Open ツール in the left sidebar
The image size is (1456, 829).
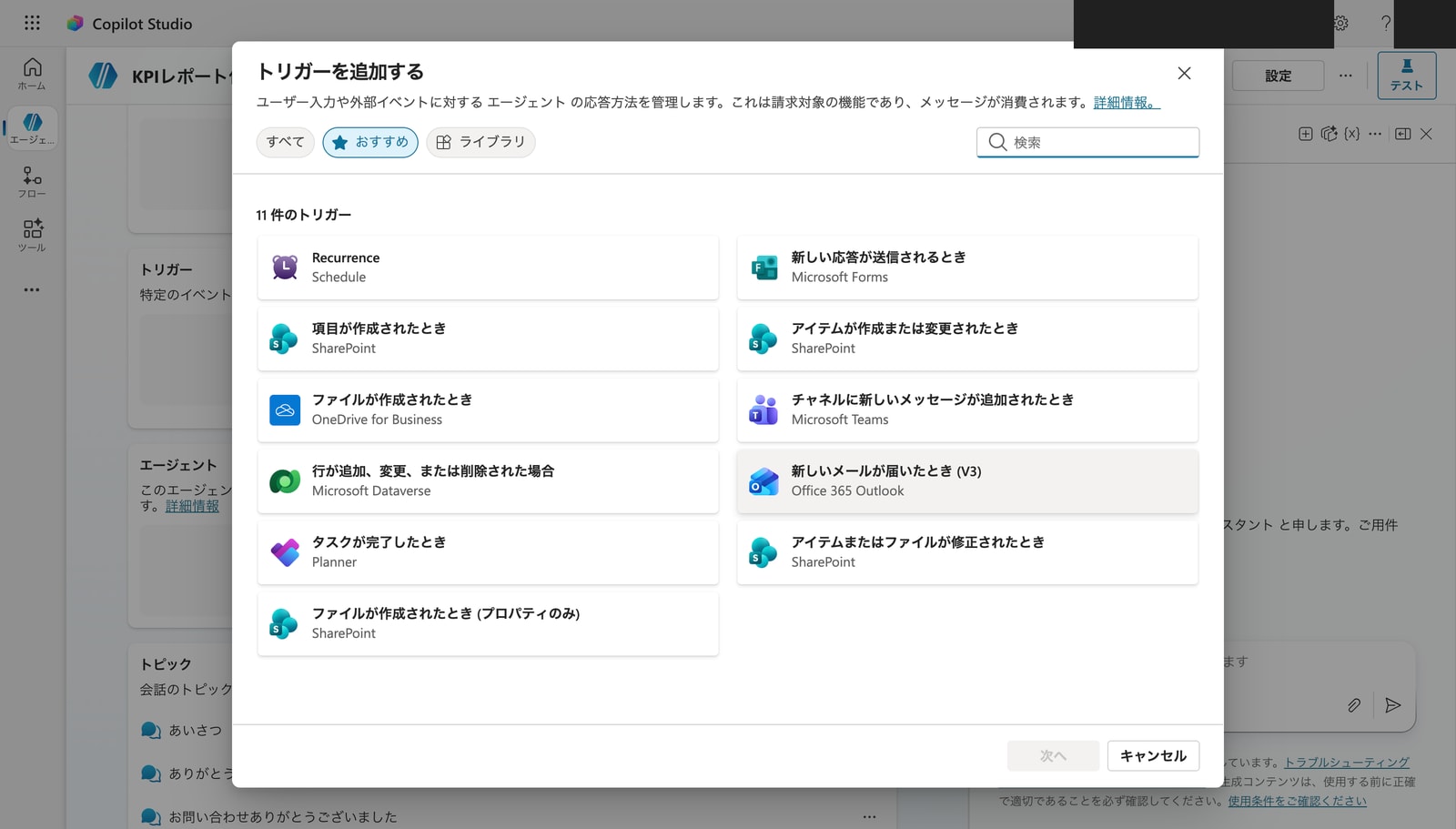(32, 236)
